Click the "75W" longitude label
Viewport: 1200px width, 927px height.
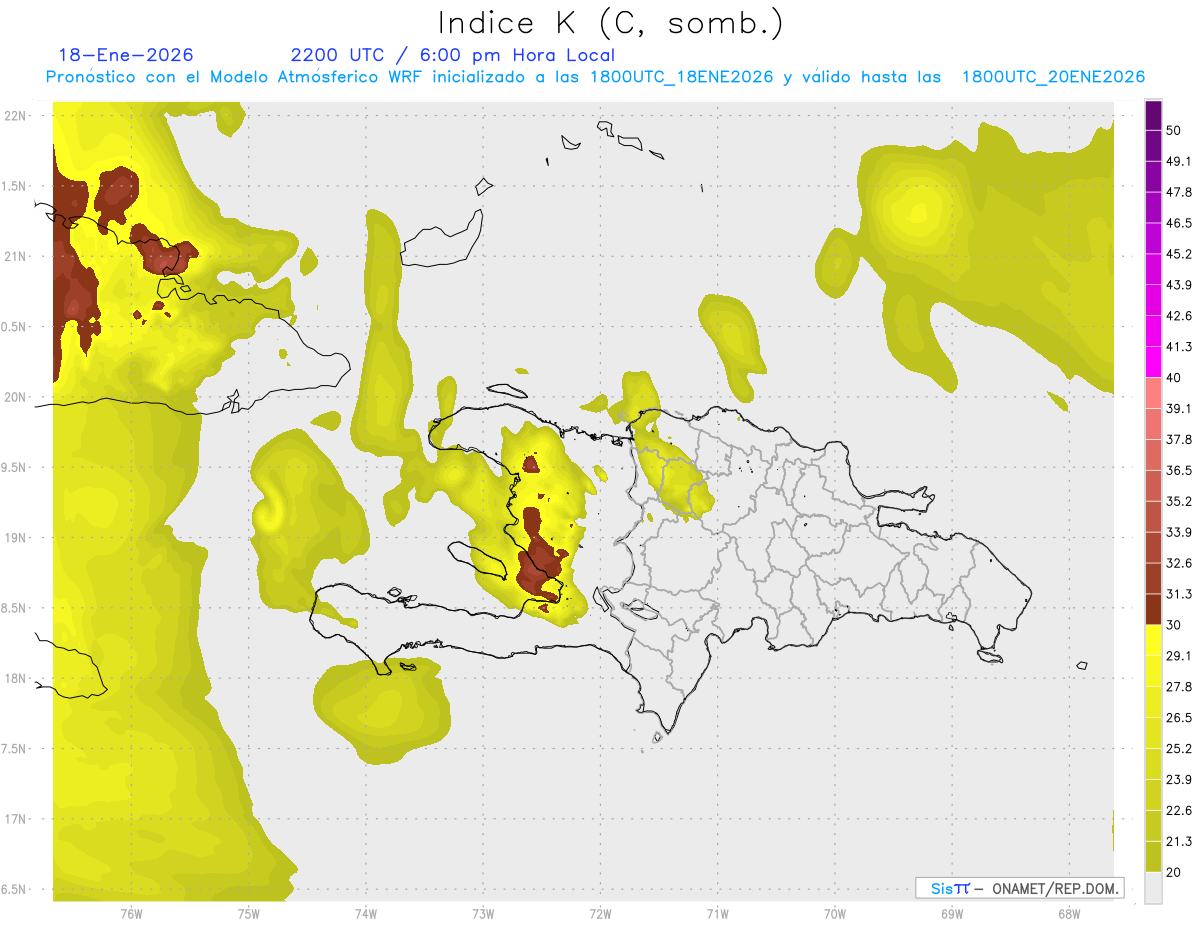pos(248,914)
